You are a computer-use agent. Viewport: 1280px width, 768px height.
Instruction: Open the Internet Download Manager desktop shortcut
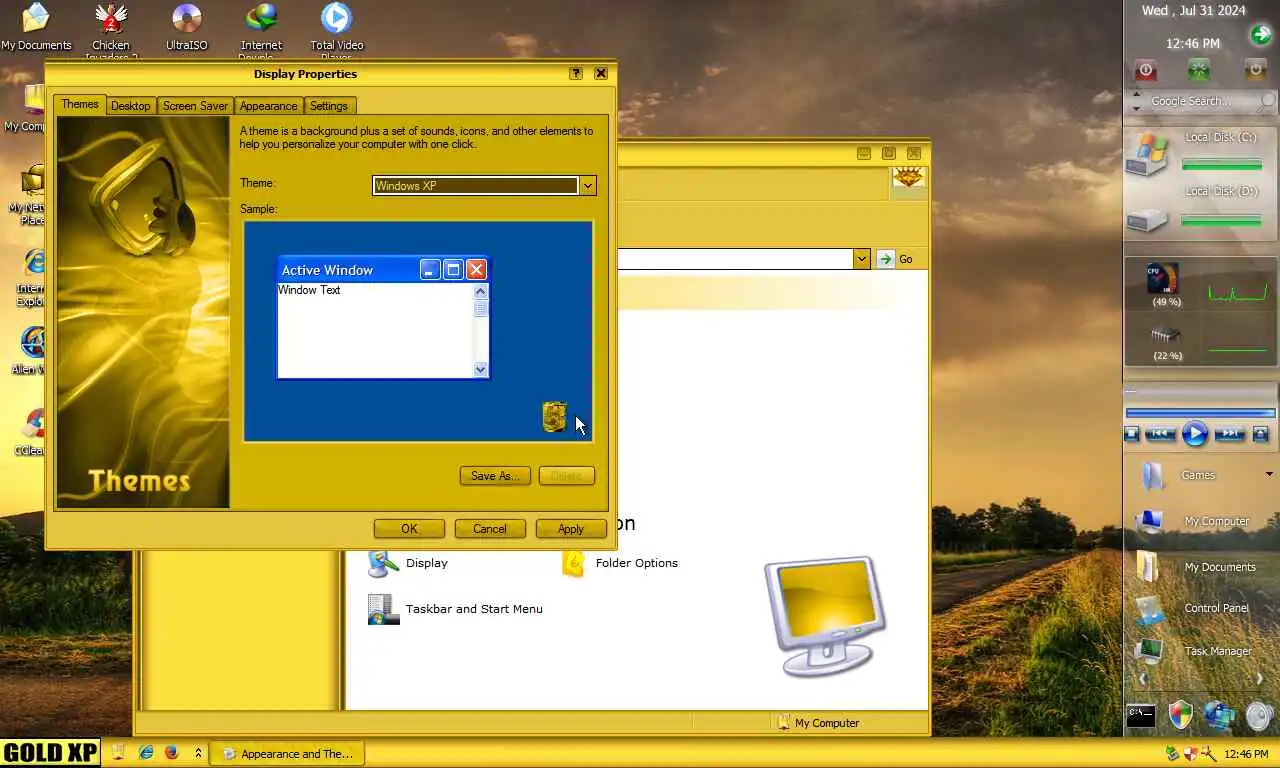tap(261, 30)
